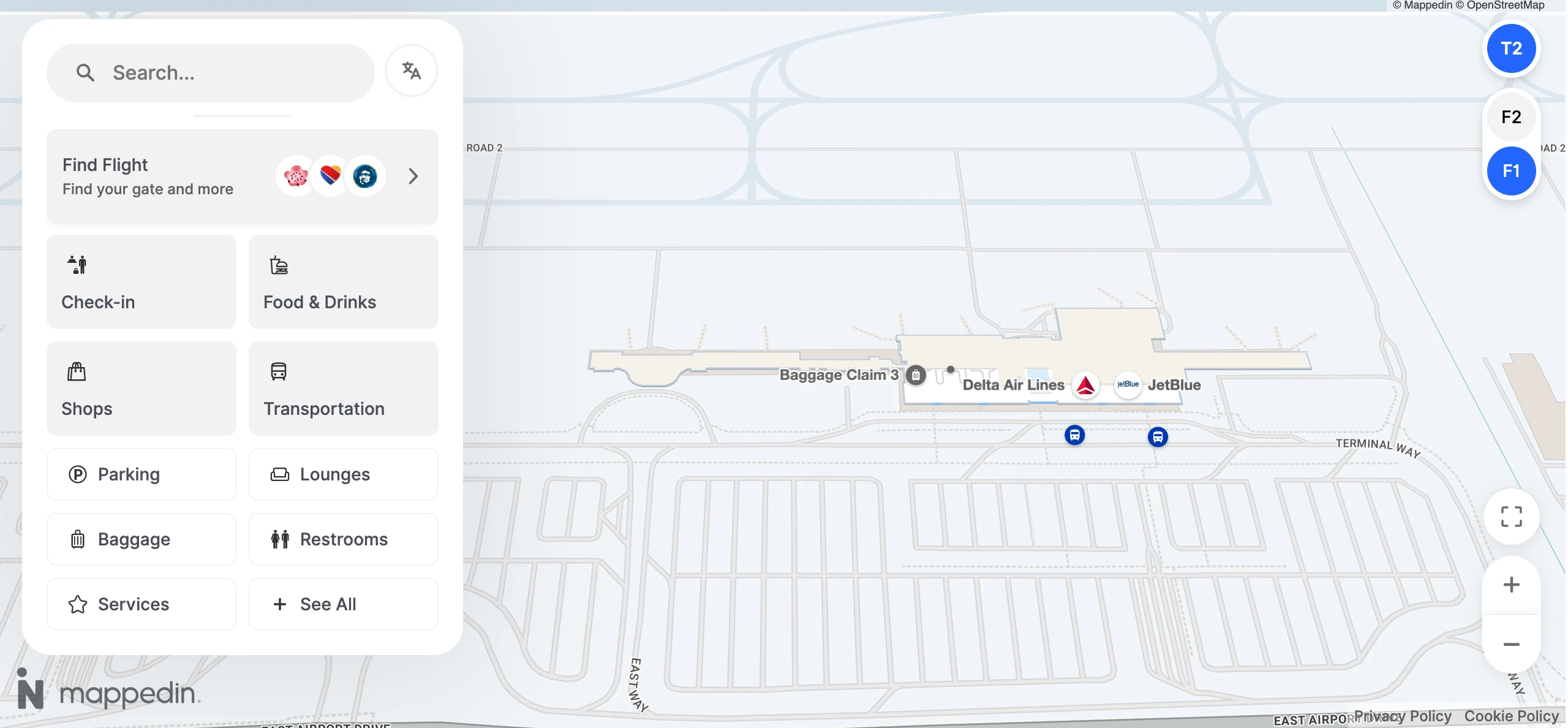This screenshot has width=1568, height=728.
Task: Expand the Find Flight panel via the chevron
Action: 412,176
